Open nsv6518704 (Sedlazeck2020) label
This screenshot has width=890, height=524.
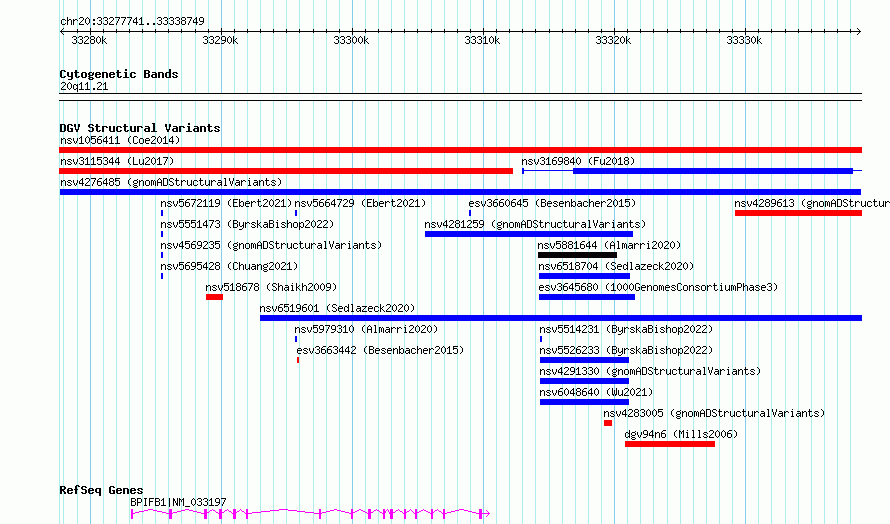point(616,266)
